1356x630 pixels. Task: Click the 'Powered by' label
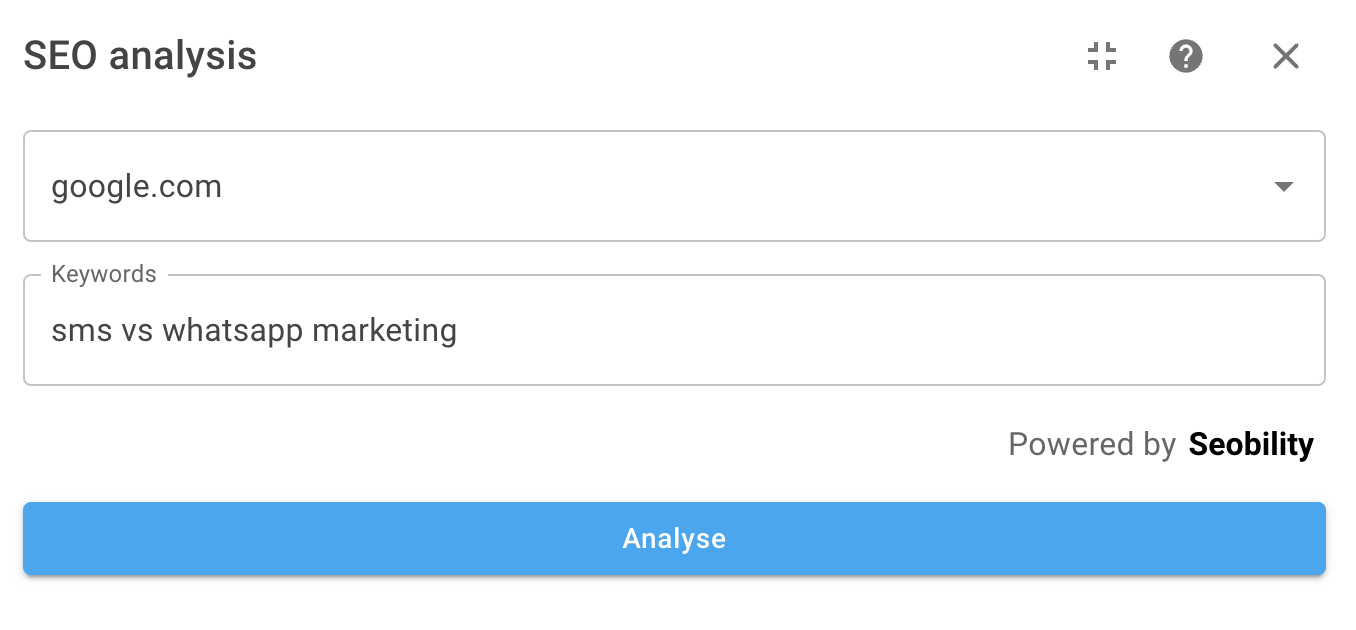(x=1092, y=444)
